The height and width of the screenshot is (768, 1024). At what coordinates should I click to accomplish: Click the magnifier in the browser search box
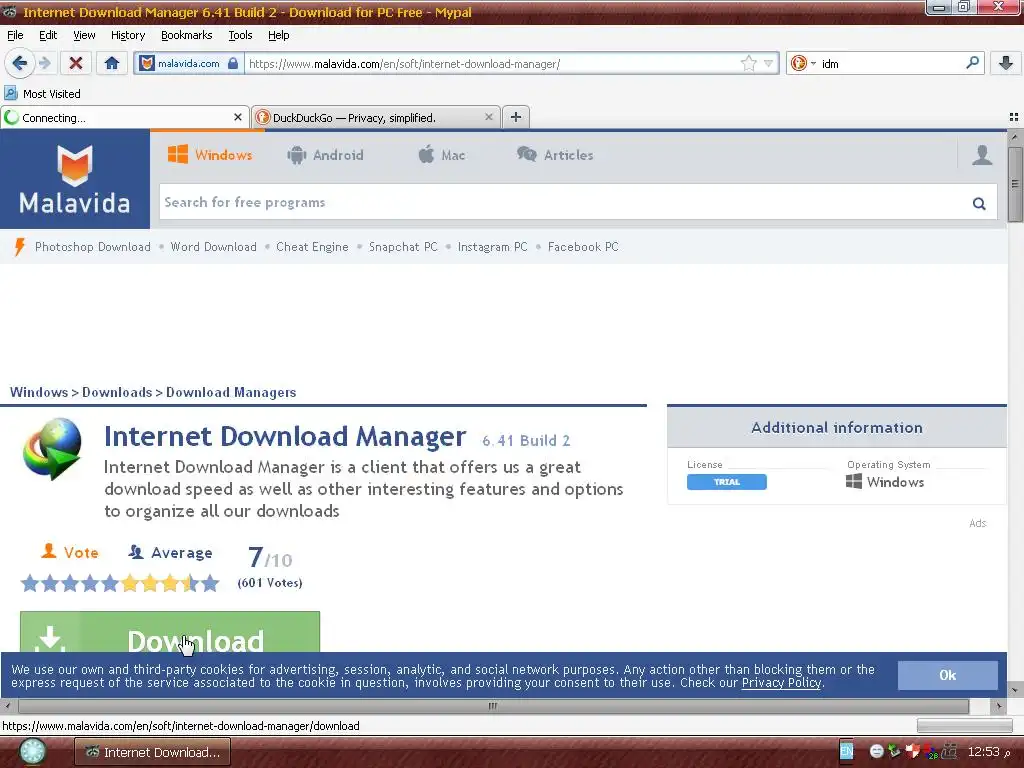click(972, 63)
